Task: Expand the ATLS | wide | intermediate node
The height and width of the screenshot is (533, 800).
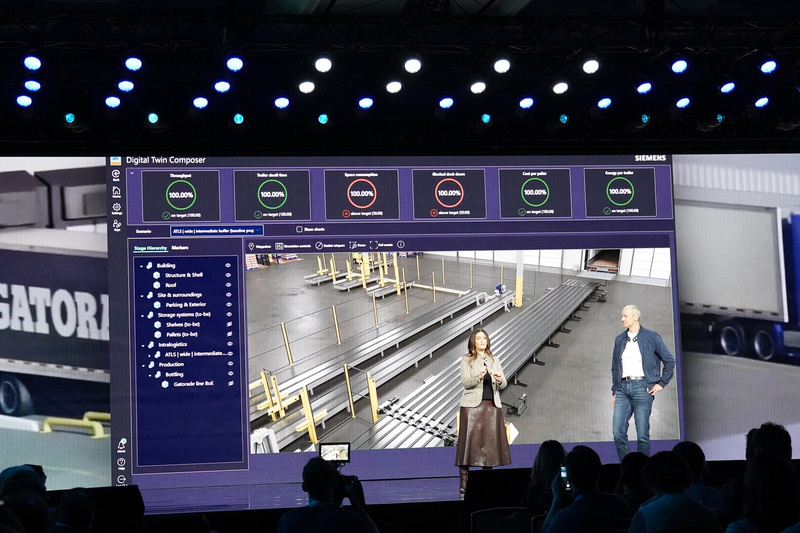Action: 150,354
